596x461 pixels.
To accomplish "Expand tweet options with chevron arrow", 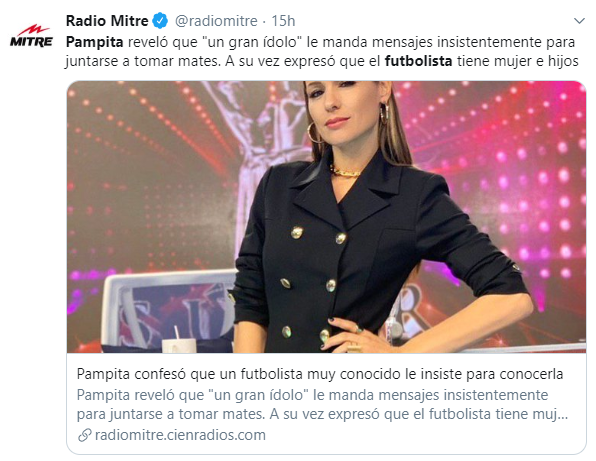I will pos(579,21).
